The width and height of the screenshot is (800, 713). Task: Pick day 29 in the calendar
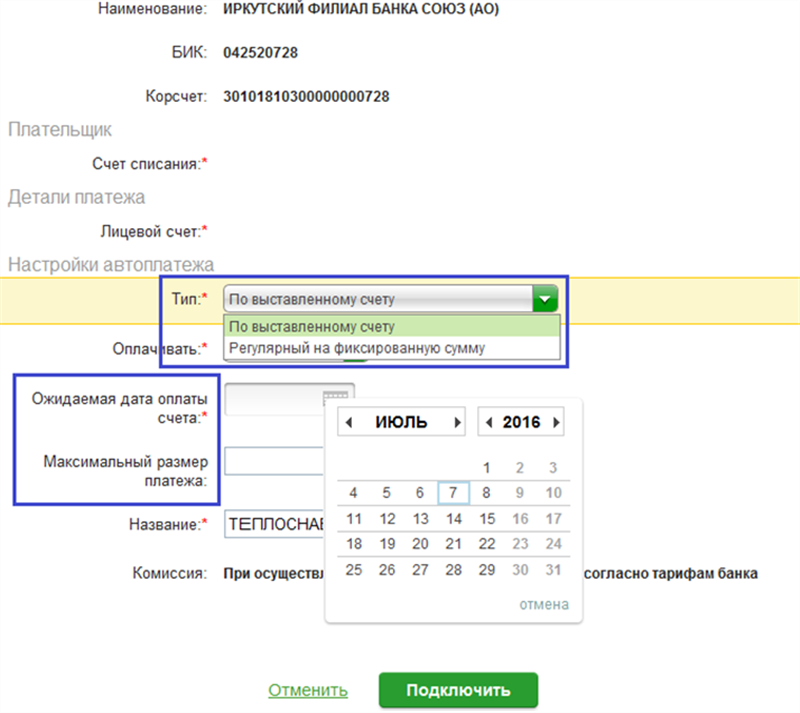pos(486,570)
